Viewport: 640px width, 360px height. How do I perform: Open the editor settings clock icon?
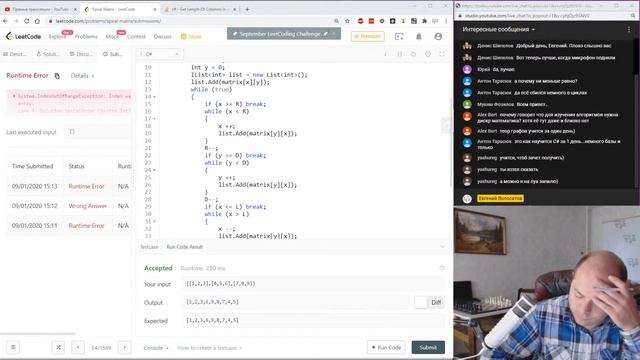(x=428, y=54)
